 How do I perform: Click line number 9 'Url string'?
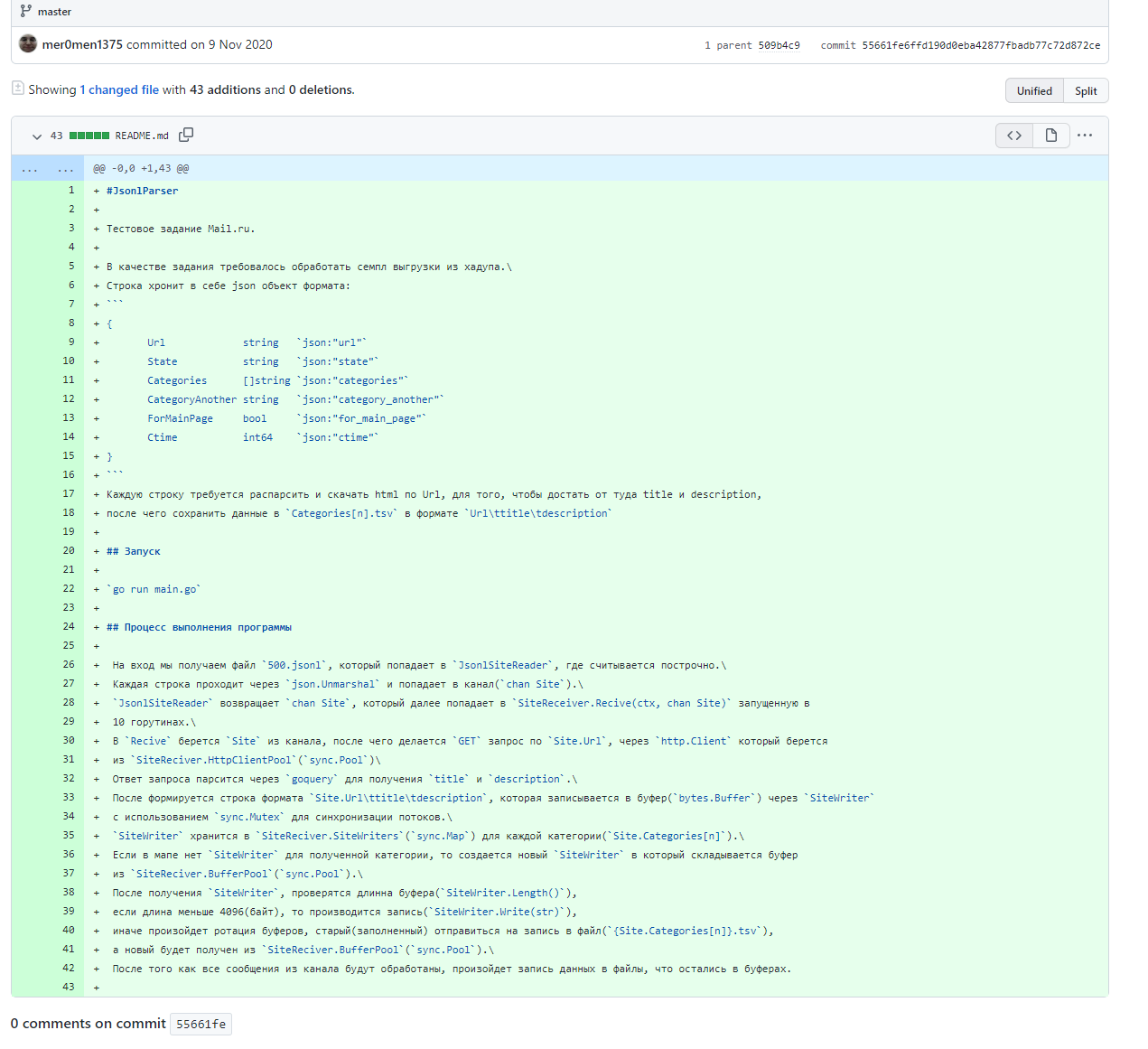[x=66, y=342]
